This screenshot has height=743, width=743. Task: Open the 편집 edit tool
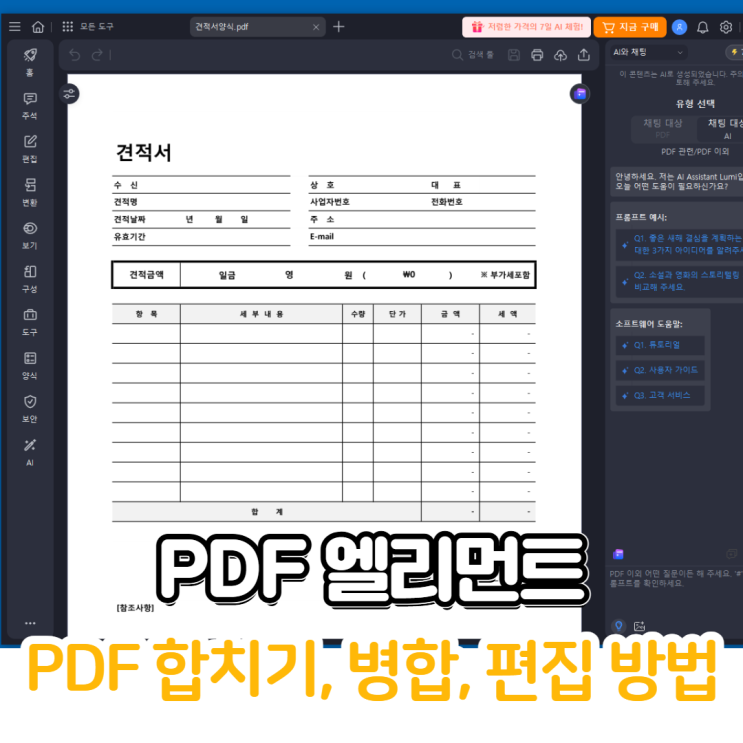tap(30, 149)
